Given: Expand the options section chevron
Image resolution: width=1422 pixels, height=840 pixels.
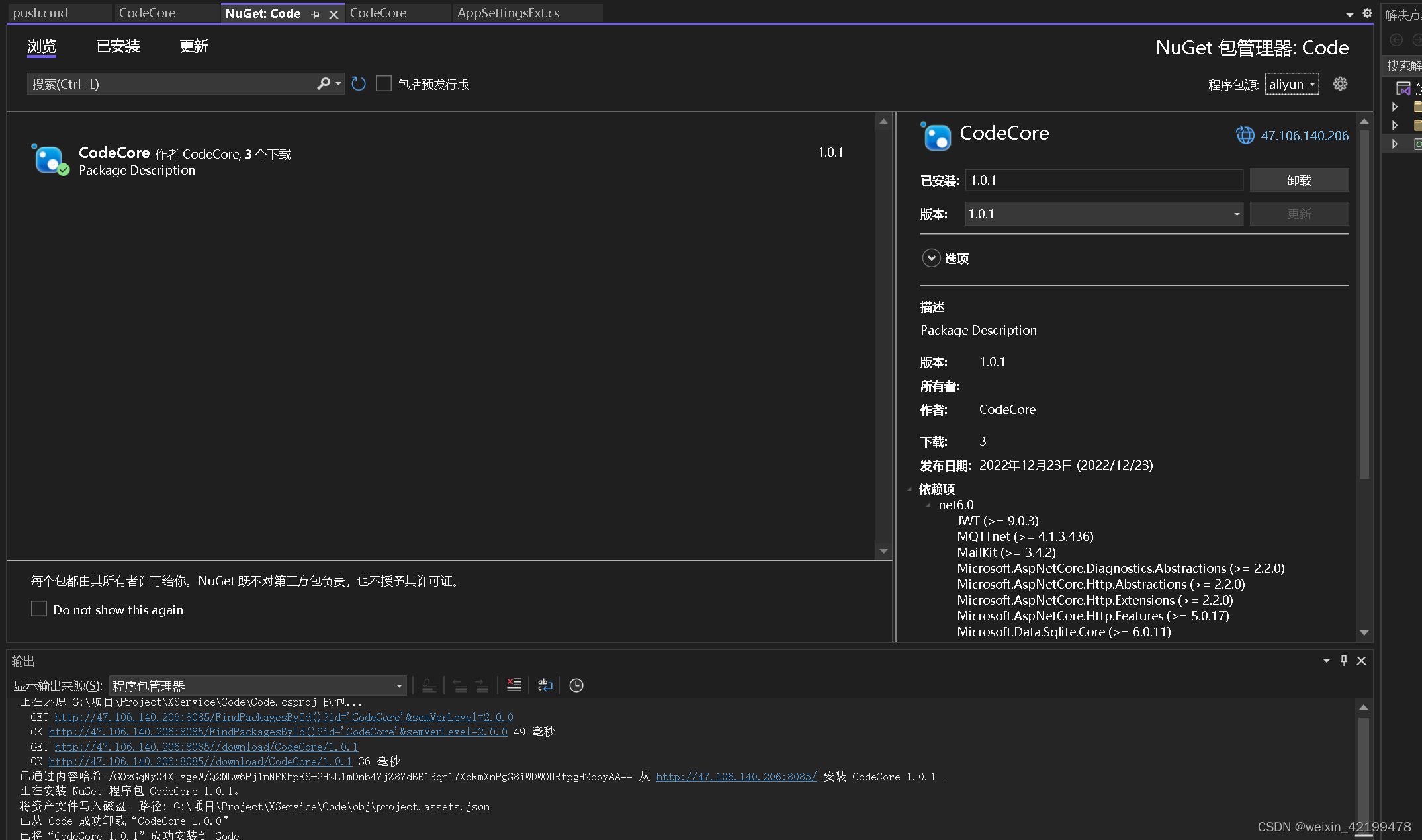Looking at the screenshot, I should 931,258.
